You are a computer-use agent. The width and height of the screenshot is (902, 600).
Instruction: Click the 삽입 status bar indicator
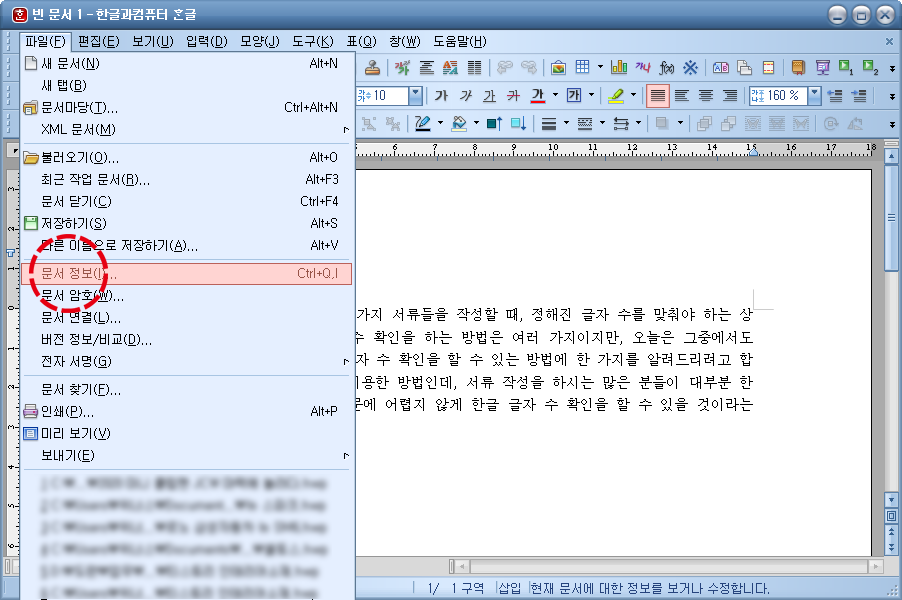point(510,588)
